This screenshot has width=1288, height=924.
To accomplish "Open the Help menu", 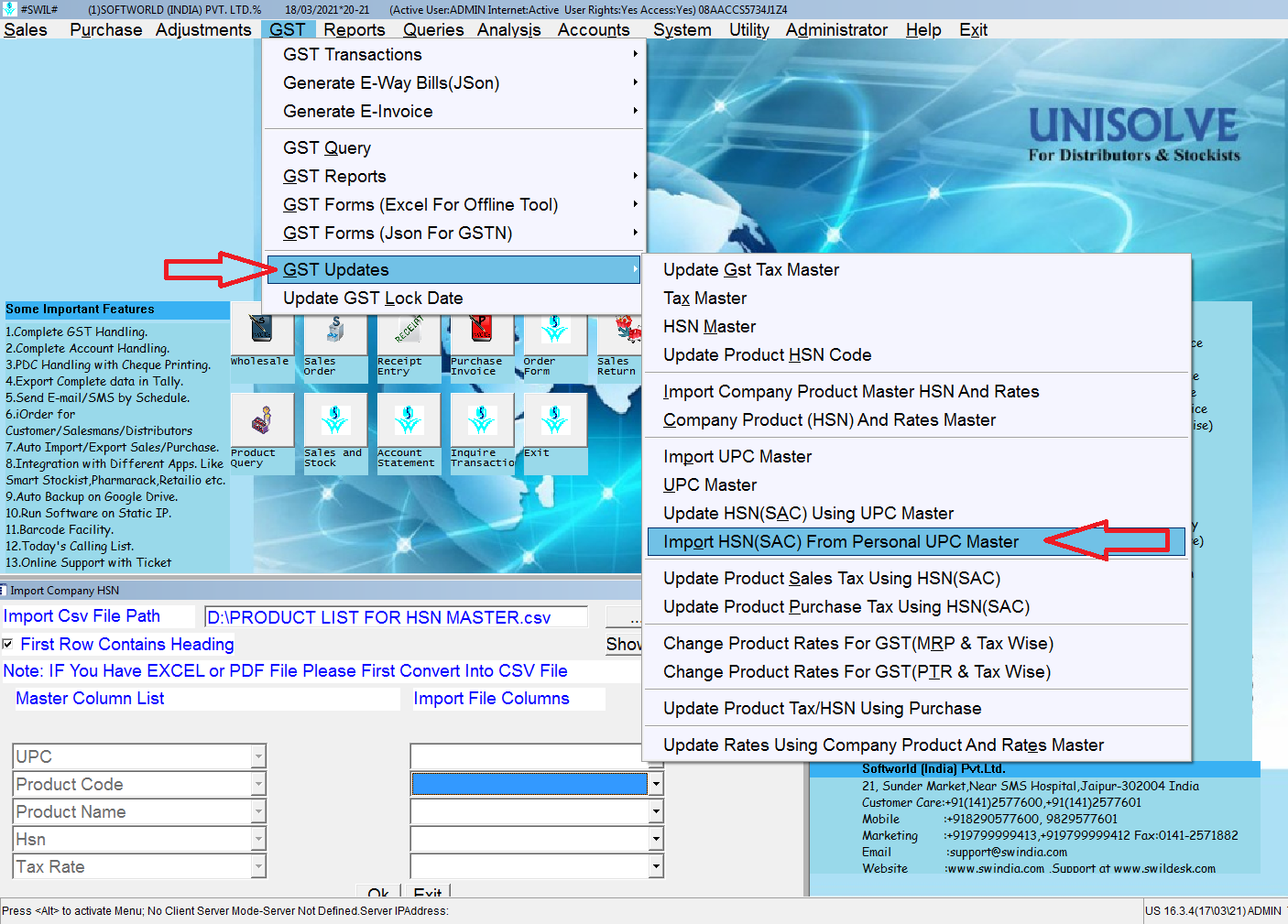I will tap(923, 29).
